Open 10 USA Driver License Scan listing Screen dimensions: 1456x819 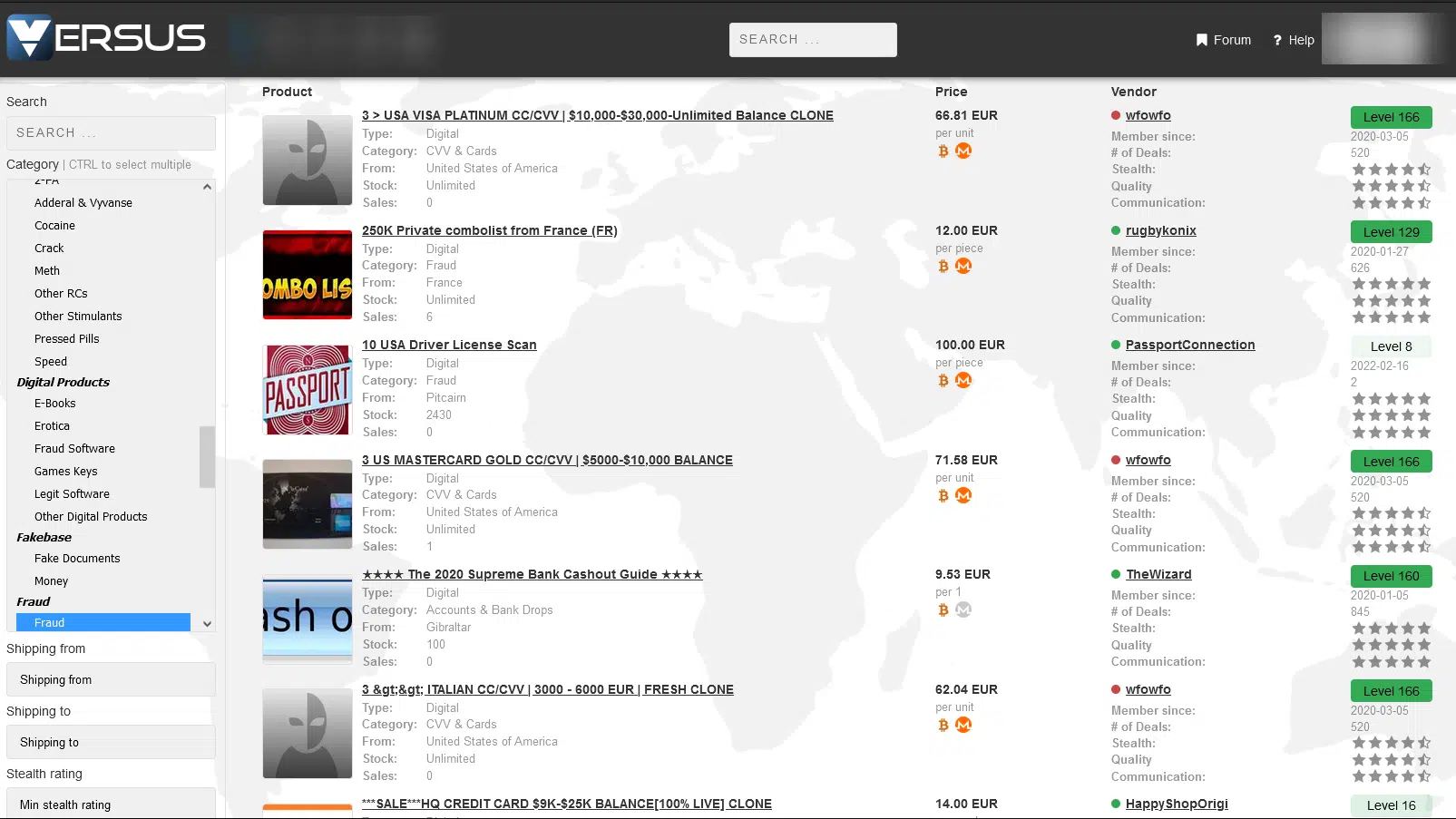point(449,345)
